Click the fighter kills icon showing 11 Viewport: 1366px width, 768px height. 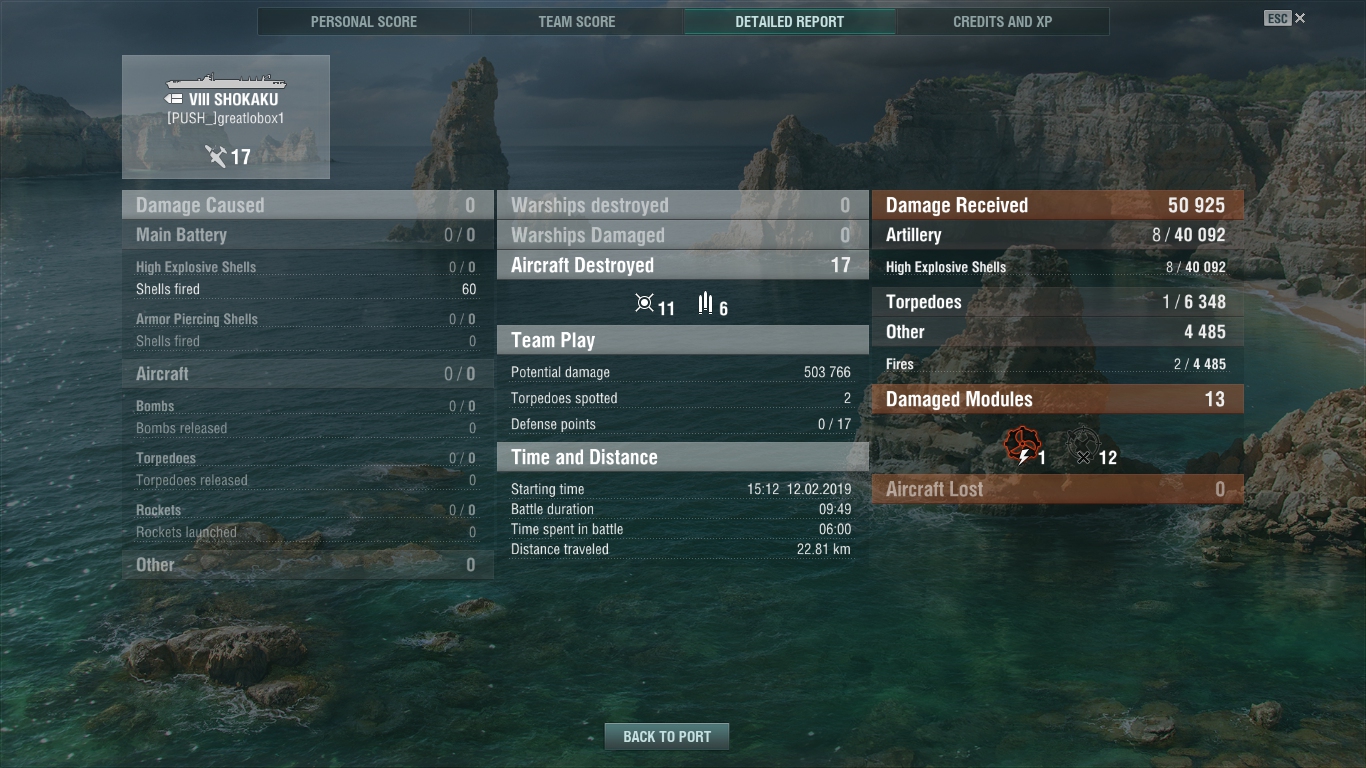[645, 302]
